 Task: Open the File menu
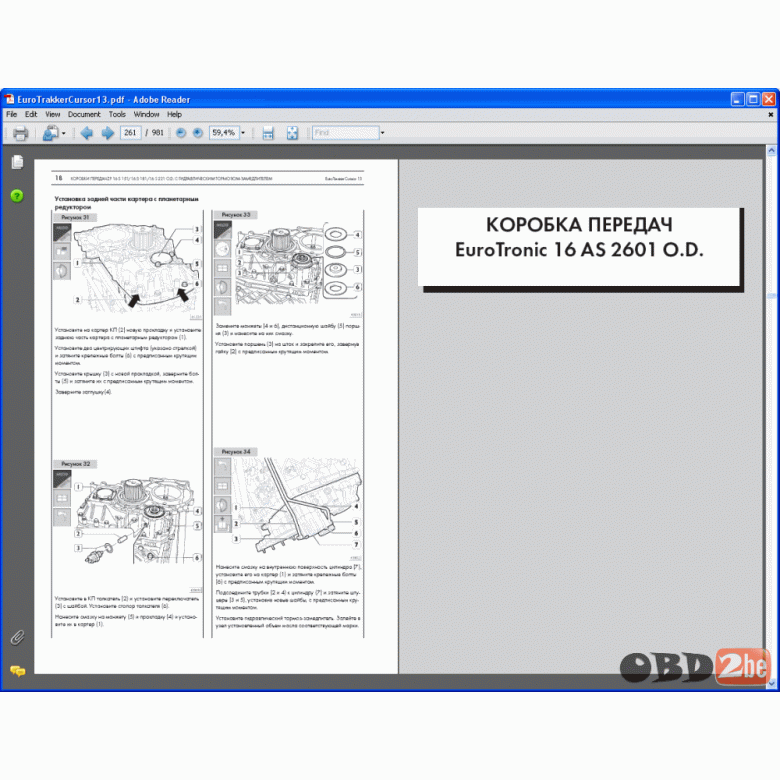point(11,114)
